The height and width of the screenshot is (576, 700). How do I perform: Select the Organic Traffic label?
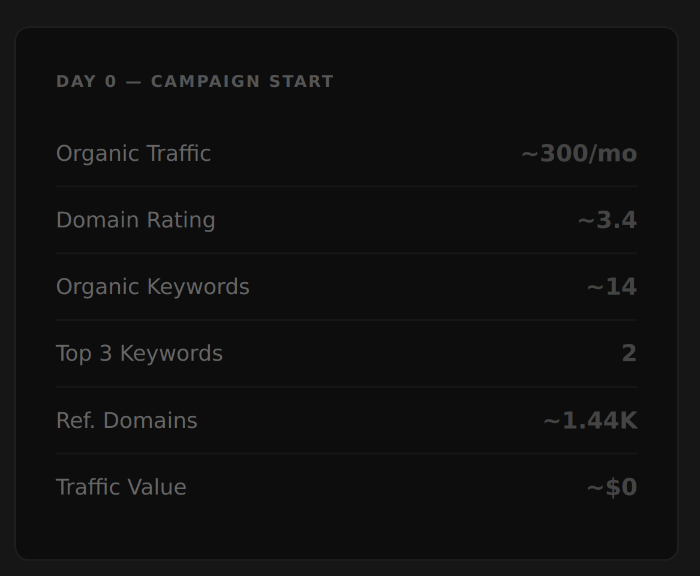tap(133, 153)
